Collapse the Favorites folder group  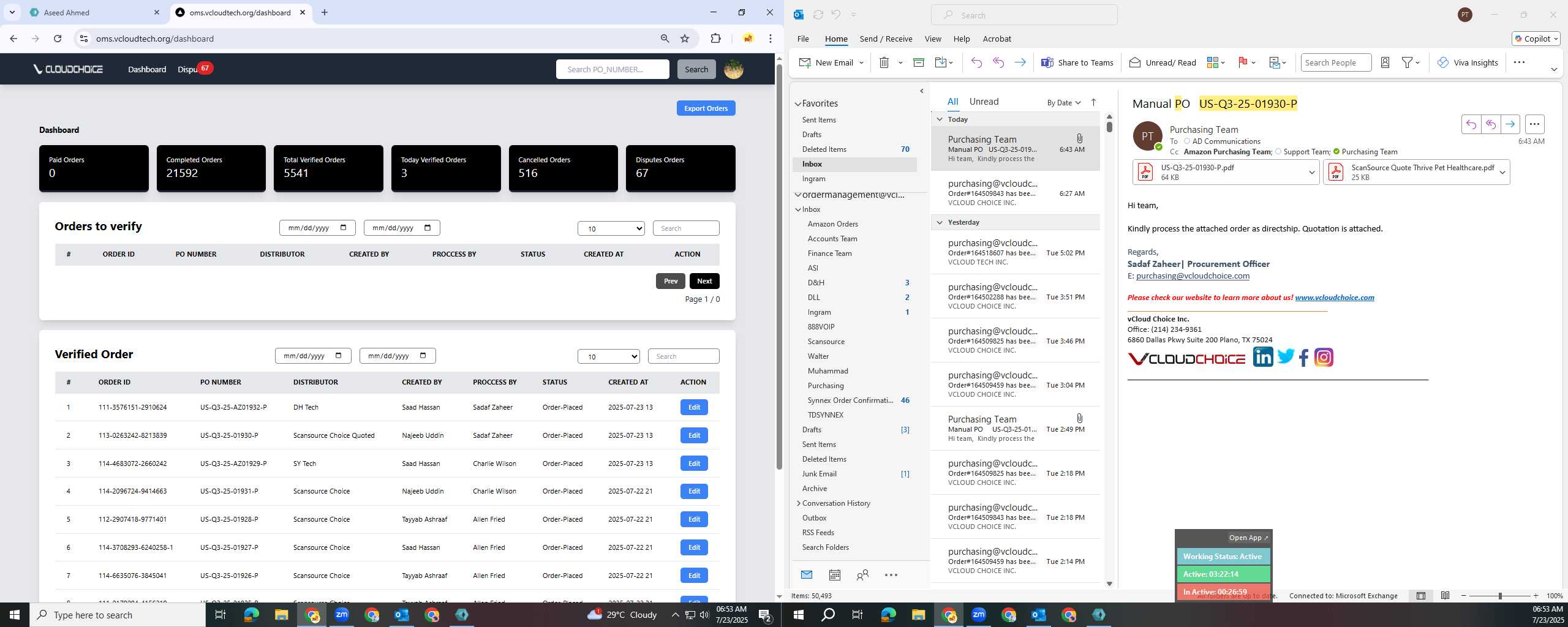pyautogui.click(x=798, y=103)
